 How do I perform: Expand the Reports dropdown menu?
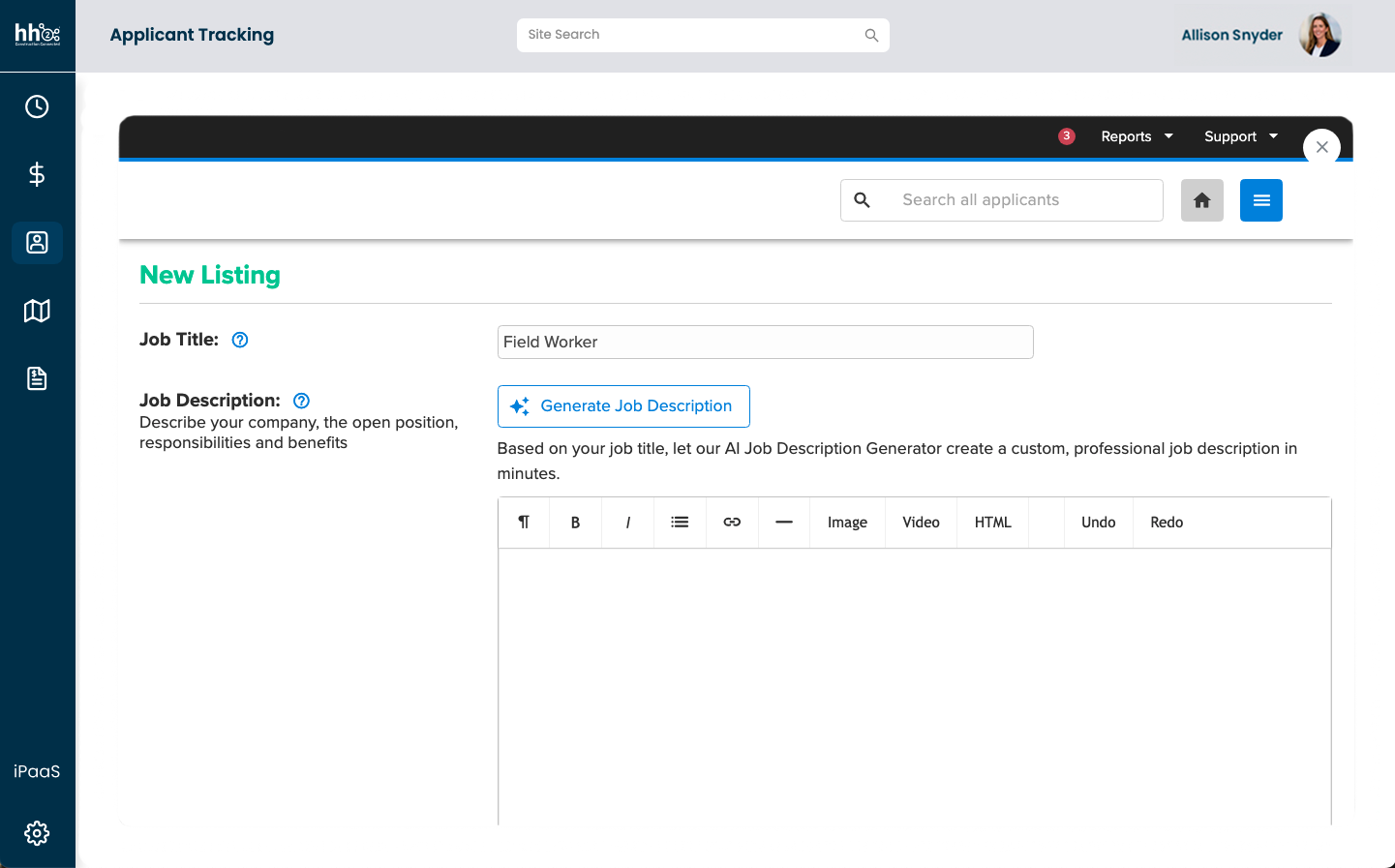pos(1137,136)
